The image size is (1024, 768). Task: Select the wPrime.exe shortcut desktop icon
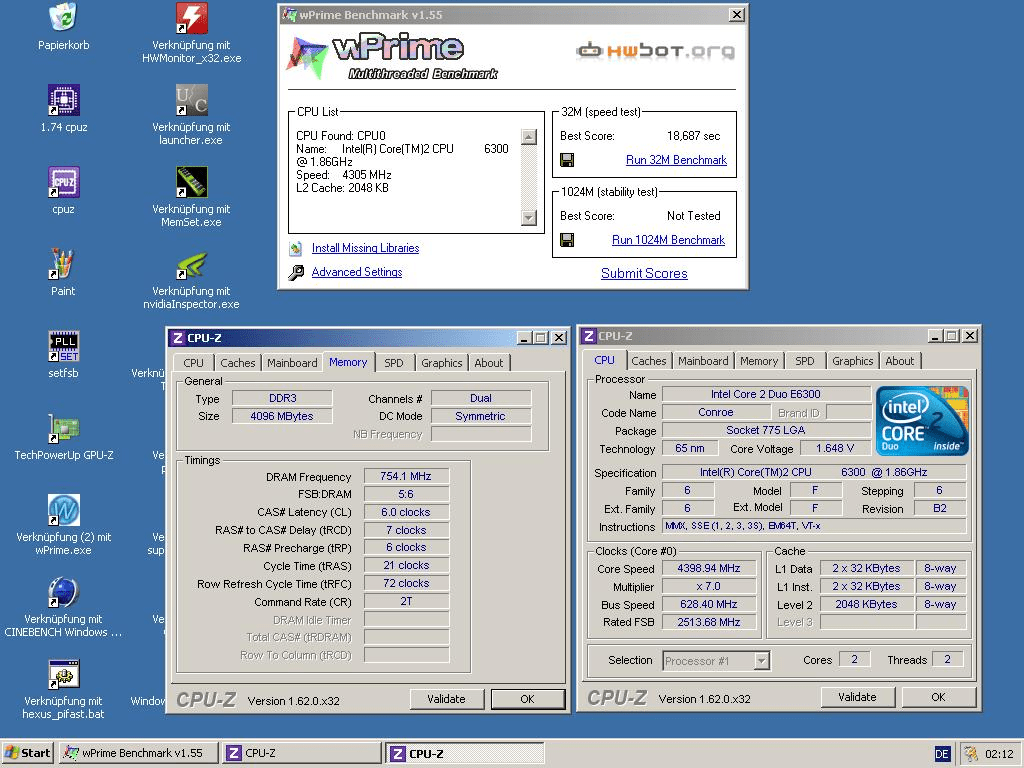pos(63,510)
